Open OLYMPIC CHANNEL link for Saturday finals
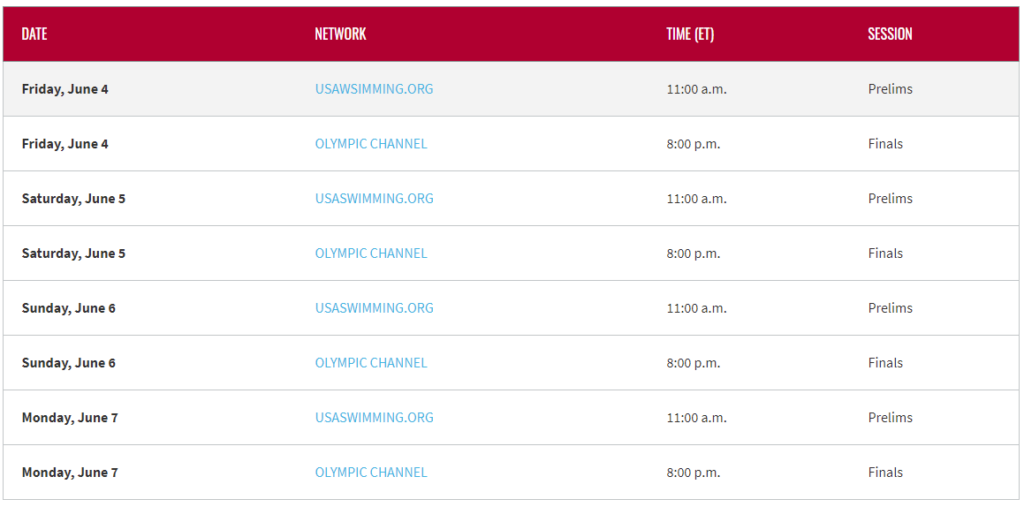Viewport: 1024px width, 507px height. pyautogui.click(x=371, y=254)
